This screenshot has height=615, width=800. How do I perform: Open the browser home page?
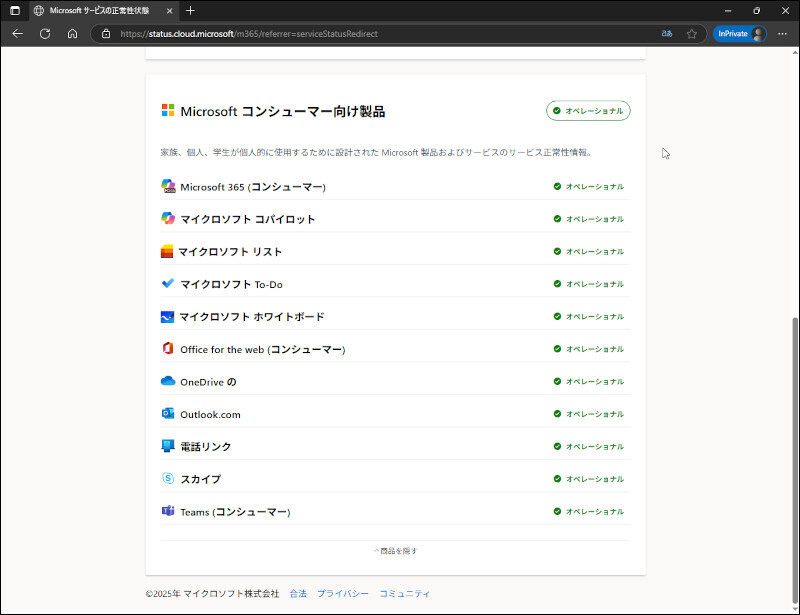(72, 34)
